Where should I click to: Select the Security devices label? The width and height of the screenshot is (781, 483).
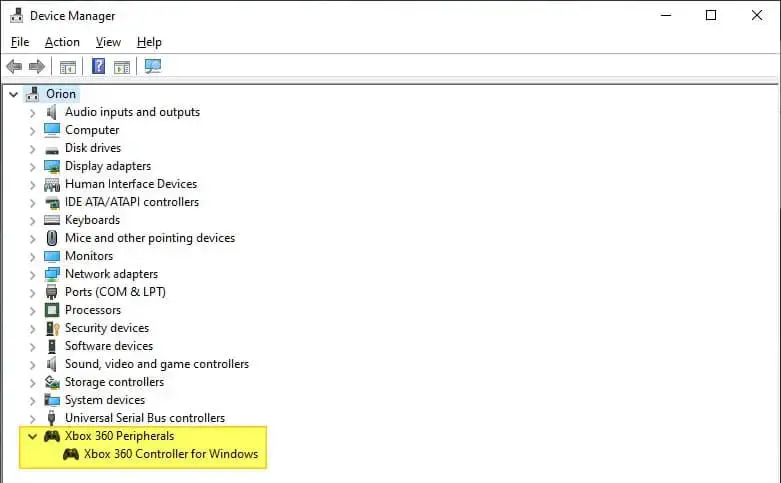pyautogui.click(x=107, y=328)
